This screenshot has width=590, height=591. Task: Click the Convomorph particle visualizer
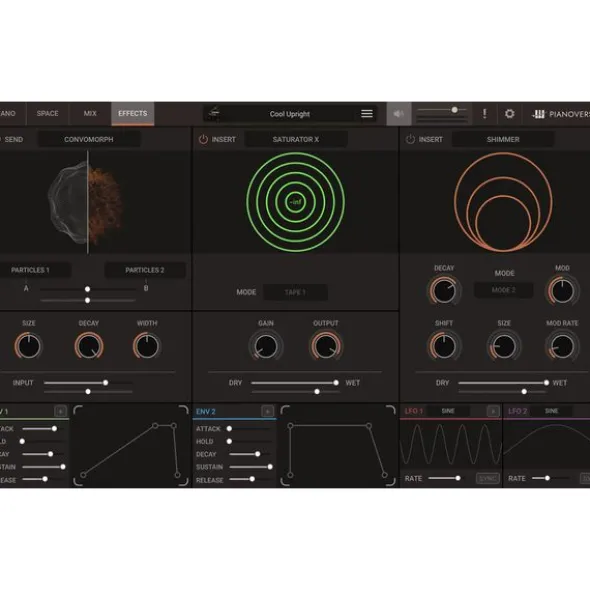coord(86,203)
